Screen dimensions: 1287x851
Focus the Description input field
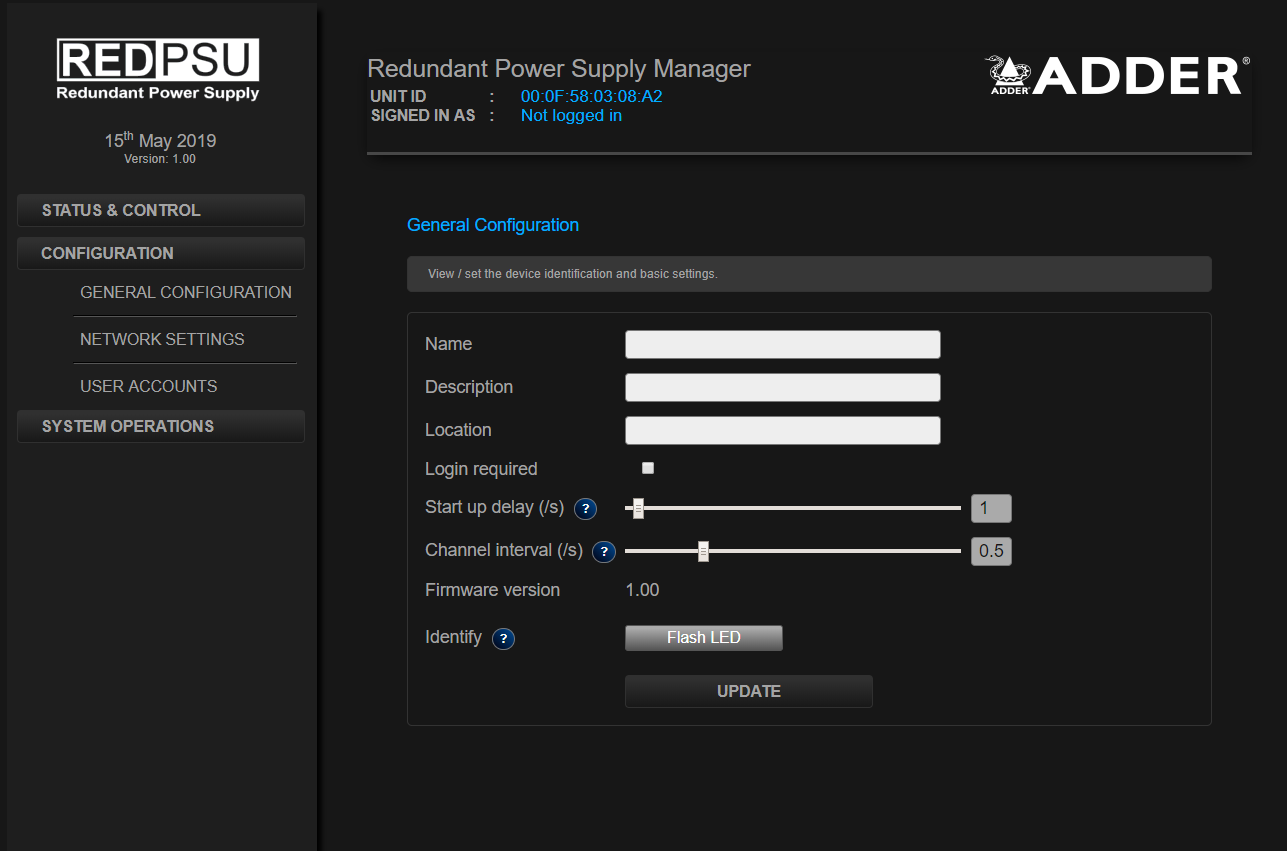782,388
